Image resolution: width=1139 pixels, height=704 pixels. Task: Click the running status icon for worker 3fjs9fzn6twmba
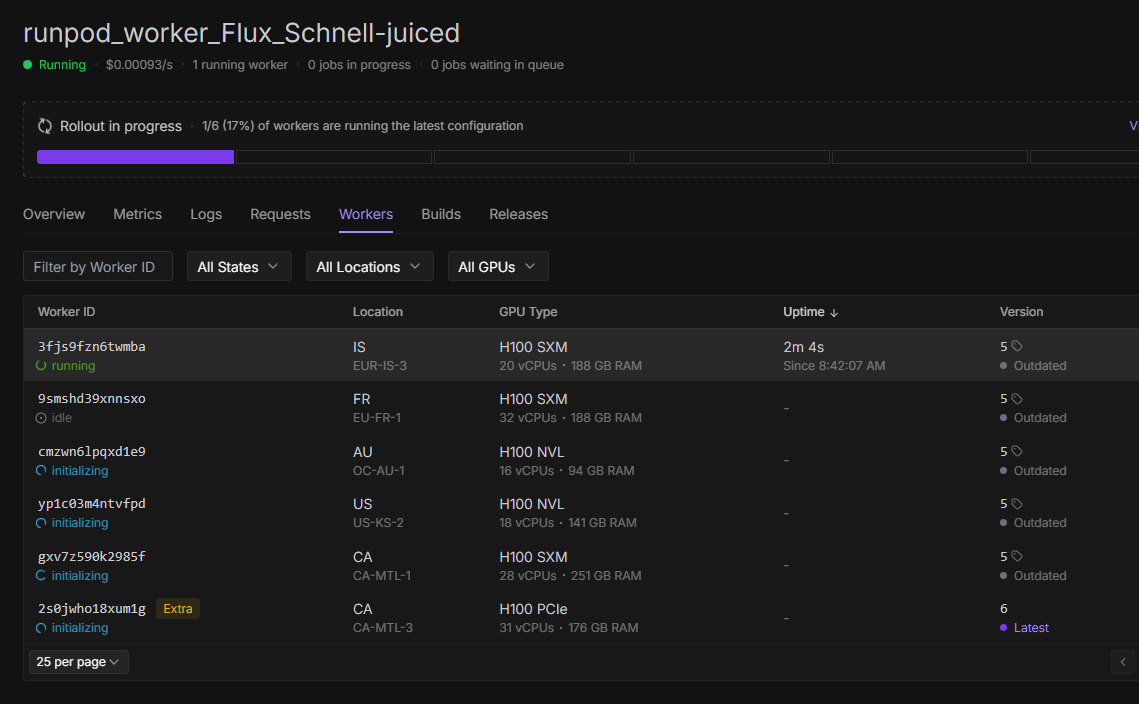(x=41, y=366)
